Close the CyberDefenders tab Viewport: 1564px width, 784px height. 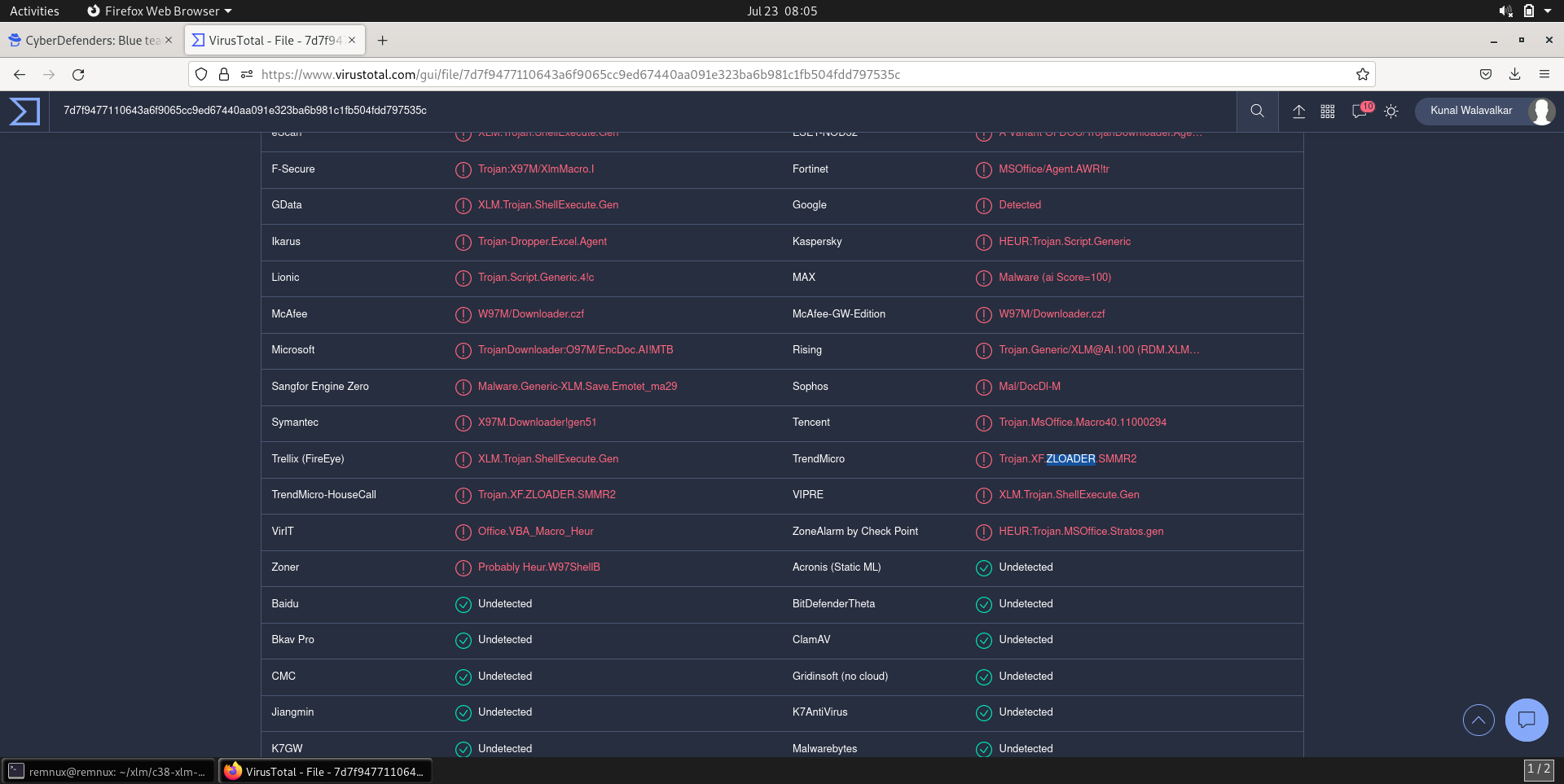pyautogui.click(x=169, y=40)
